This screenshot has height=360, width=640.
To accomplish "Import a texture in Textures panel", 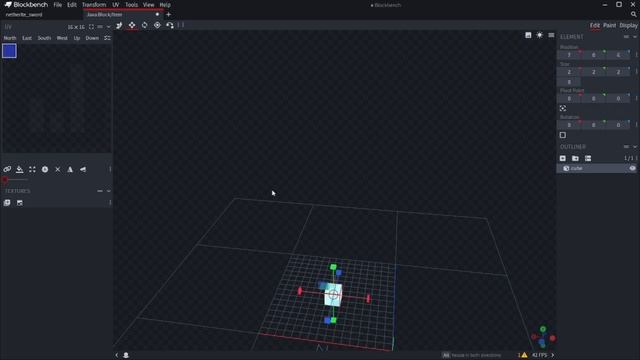I will coord(7,203).
